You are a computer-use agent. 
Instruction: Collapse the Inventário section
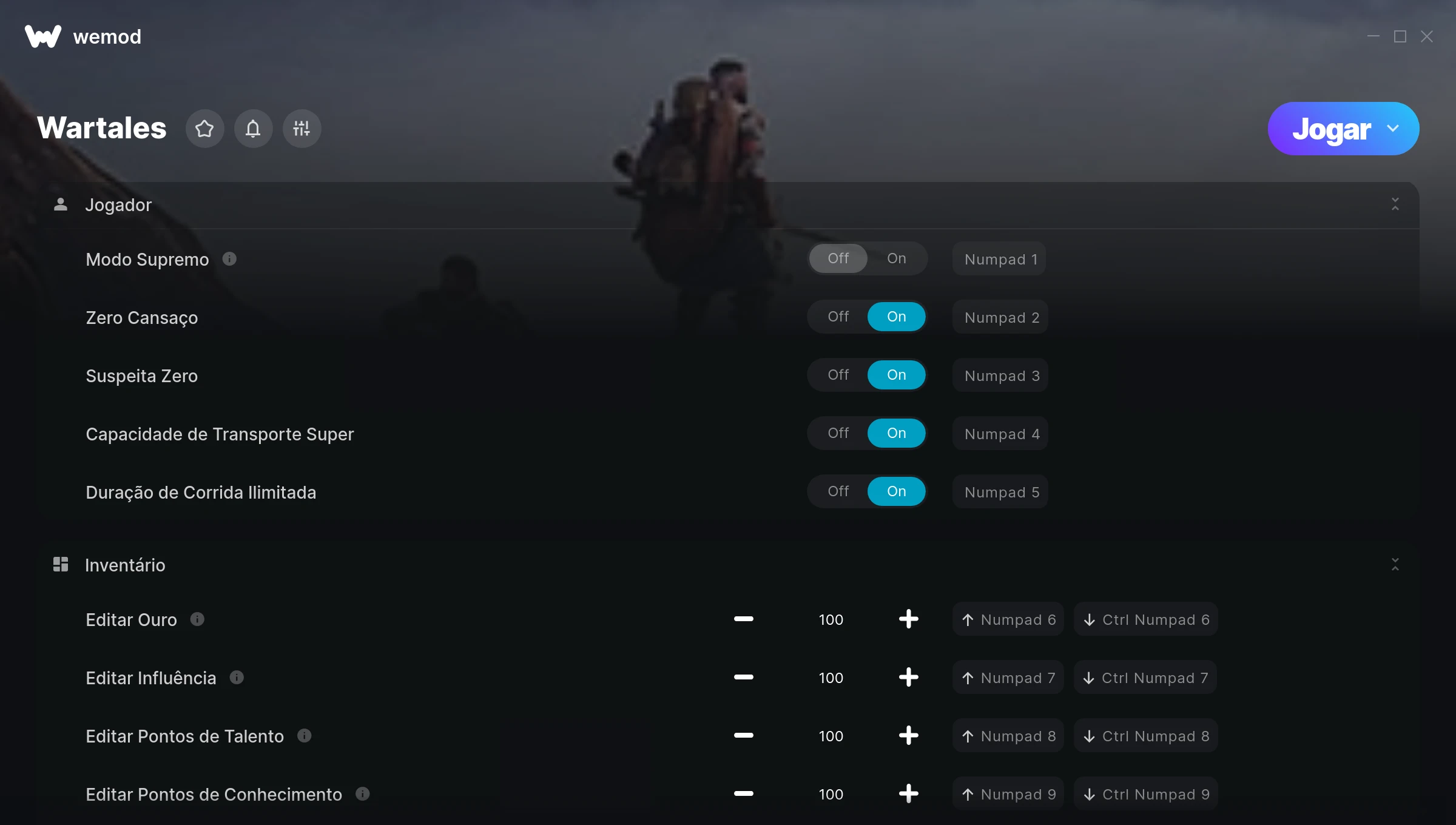pos(1395,565)
